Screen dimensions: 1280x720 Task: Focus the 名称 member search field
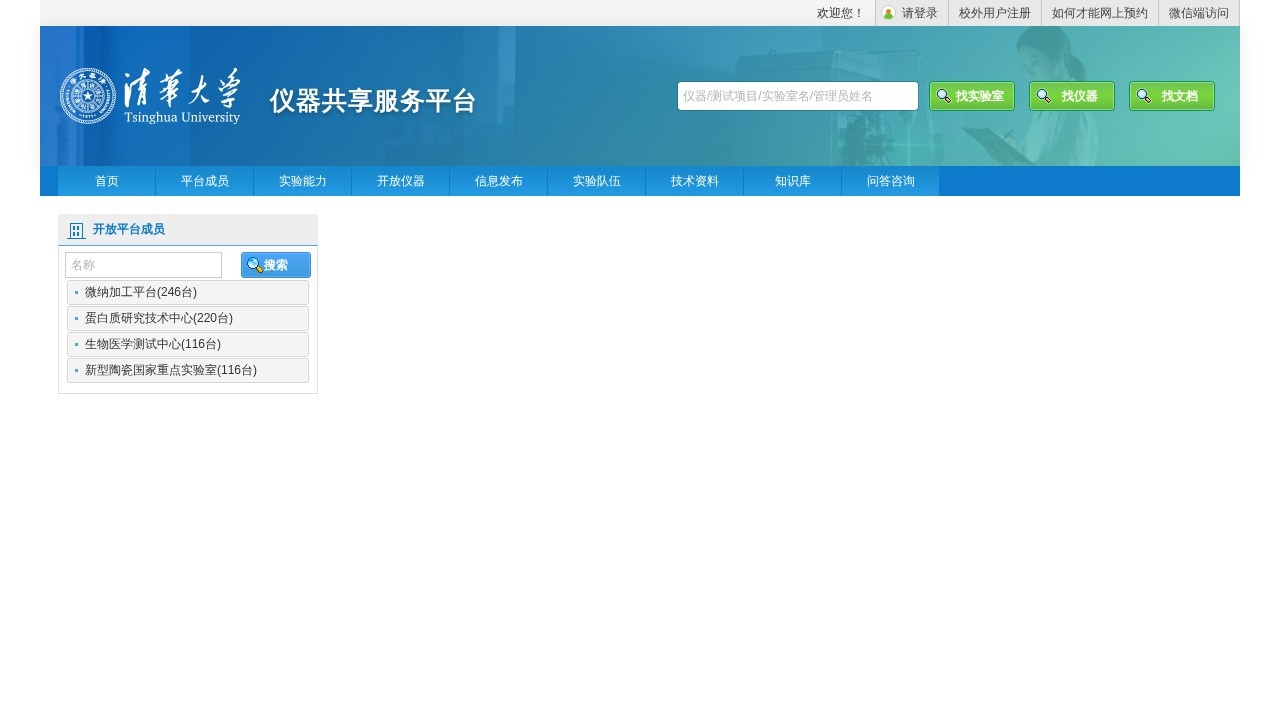(143, 265)
